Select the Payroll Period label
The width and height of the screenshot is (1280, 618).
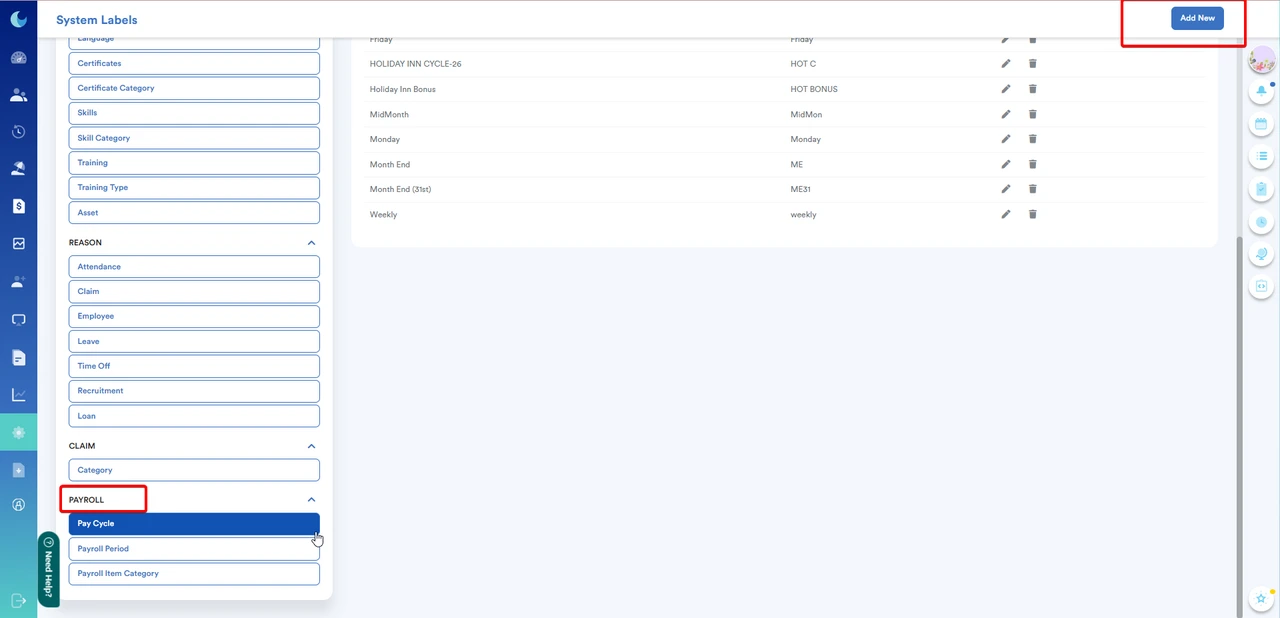[194, 549]
